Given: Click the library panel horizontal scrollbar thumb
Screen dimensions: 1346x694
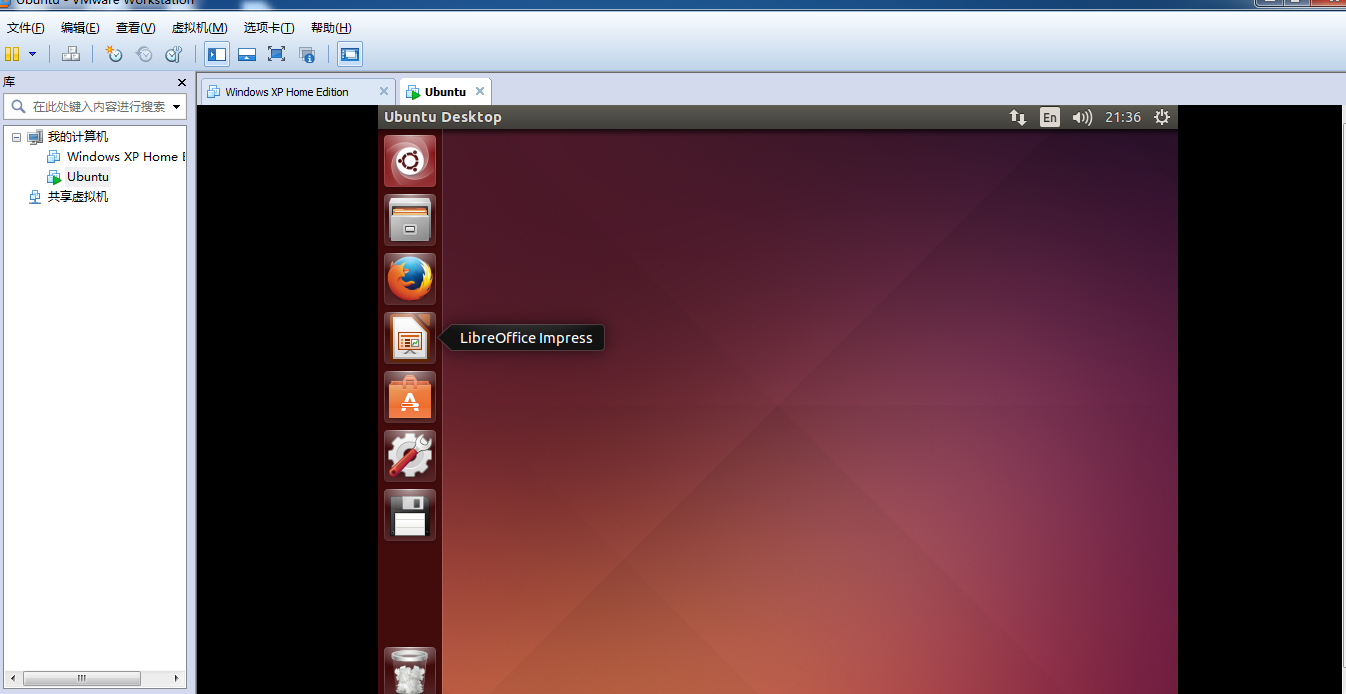Looking at the screenshot, I should pyautogui.click(x=82, y=678).
